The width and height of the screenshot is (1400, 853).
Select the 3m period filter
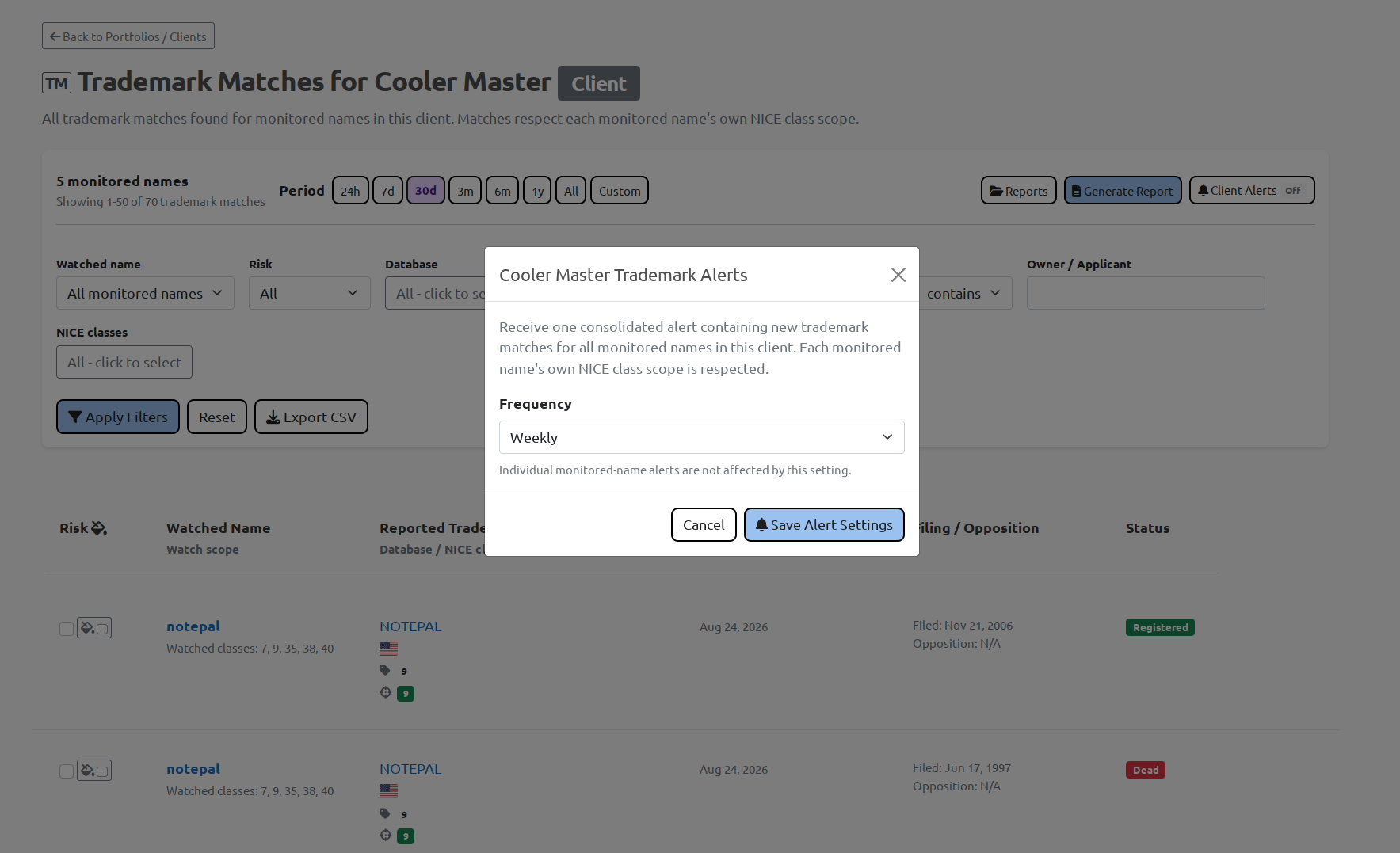465,190
